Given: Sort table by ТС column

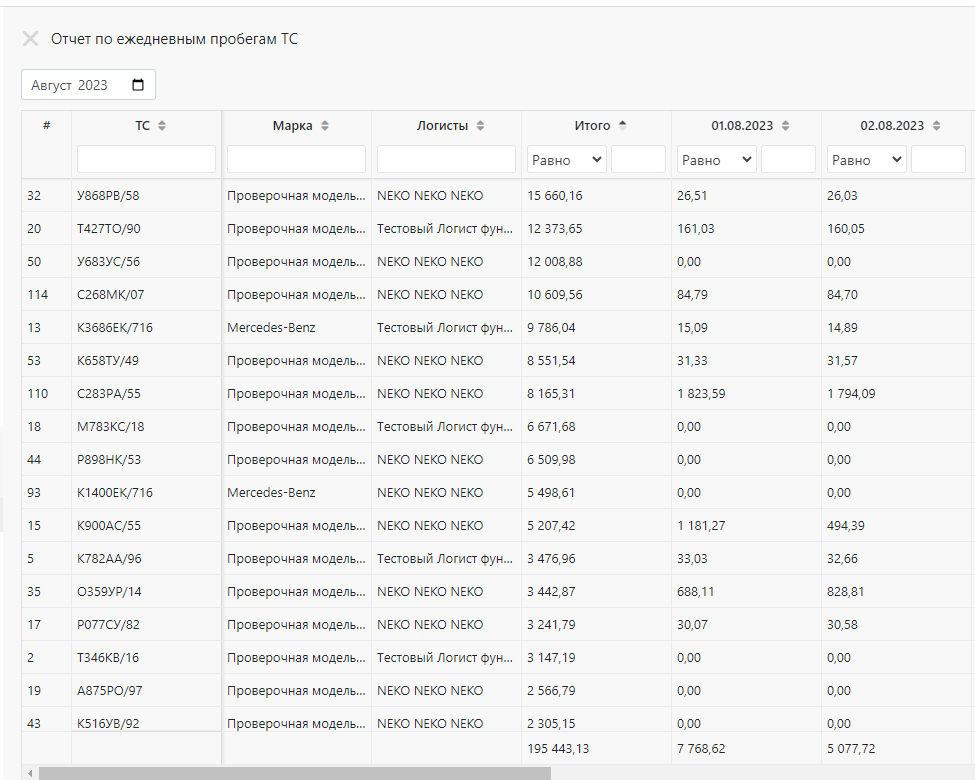Looking at the screenshot, I should 162,126.
